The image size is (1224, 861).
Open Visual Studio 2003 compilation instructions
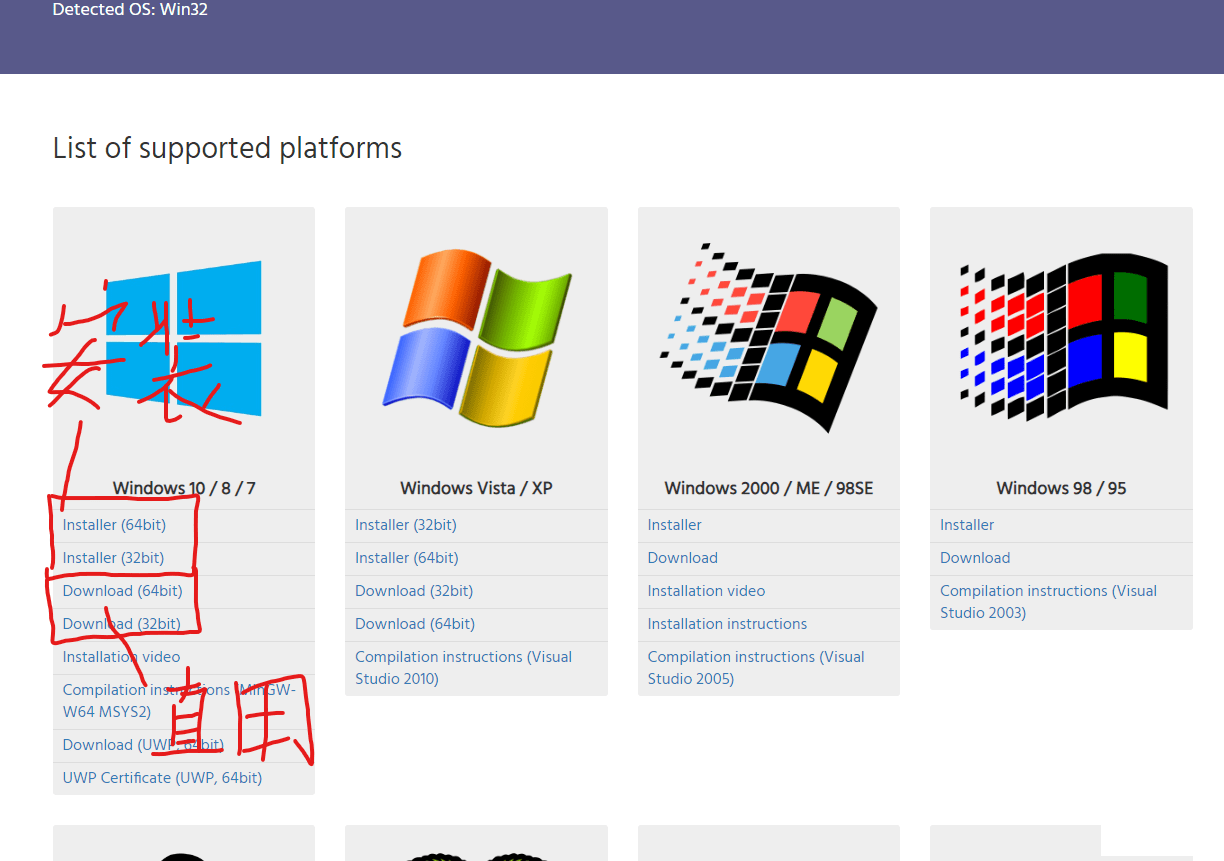pos(1048,602)
